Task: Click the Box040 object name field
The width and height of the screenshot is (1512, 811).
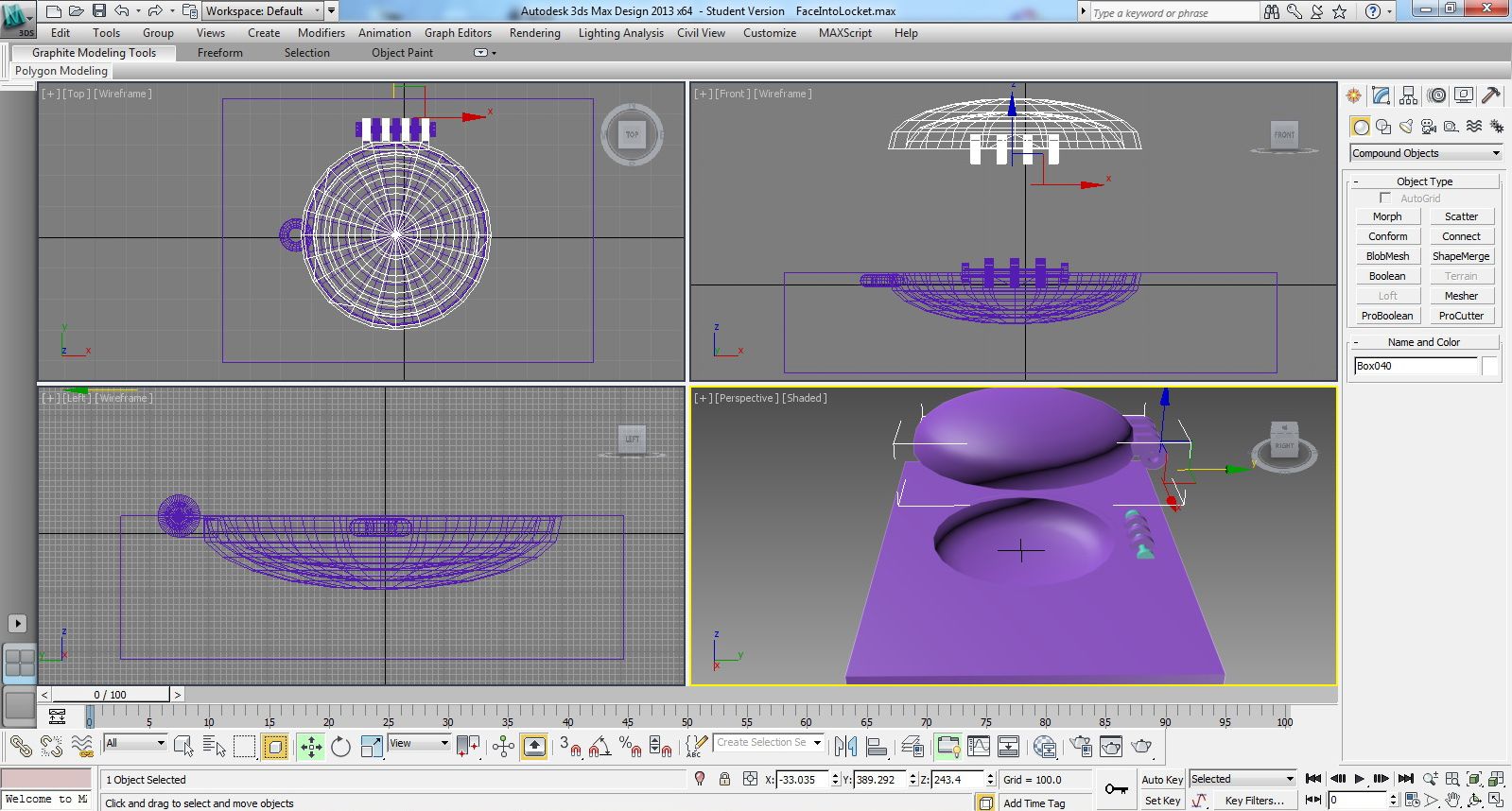Action: tap(1416, 366)
